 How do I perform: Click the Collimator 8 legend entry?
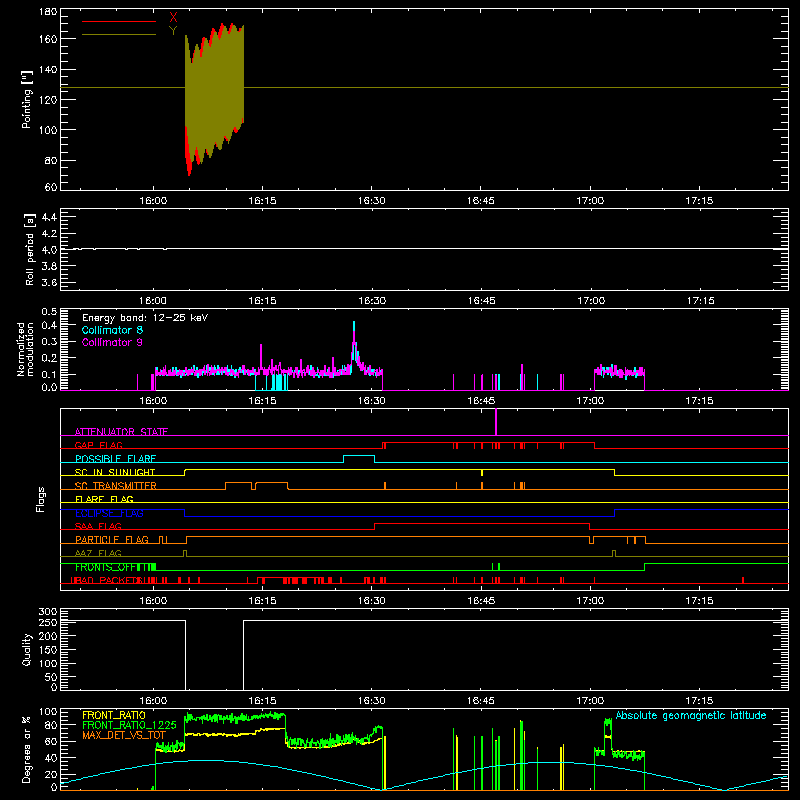tap(112, 330)
